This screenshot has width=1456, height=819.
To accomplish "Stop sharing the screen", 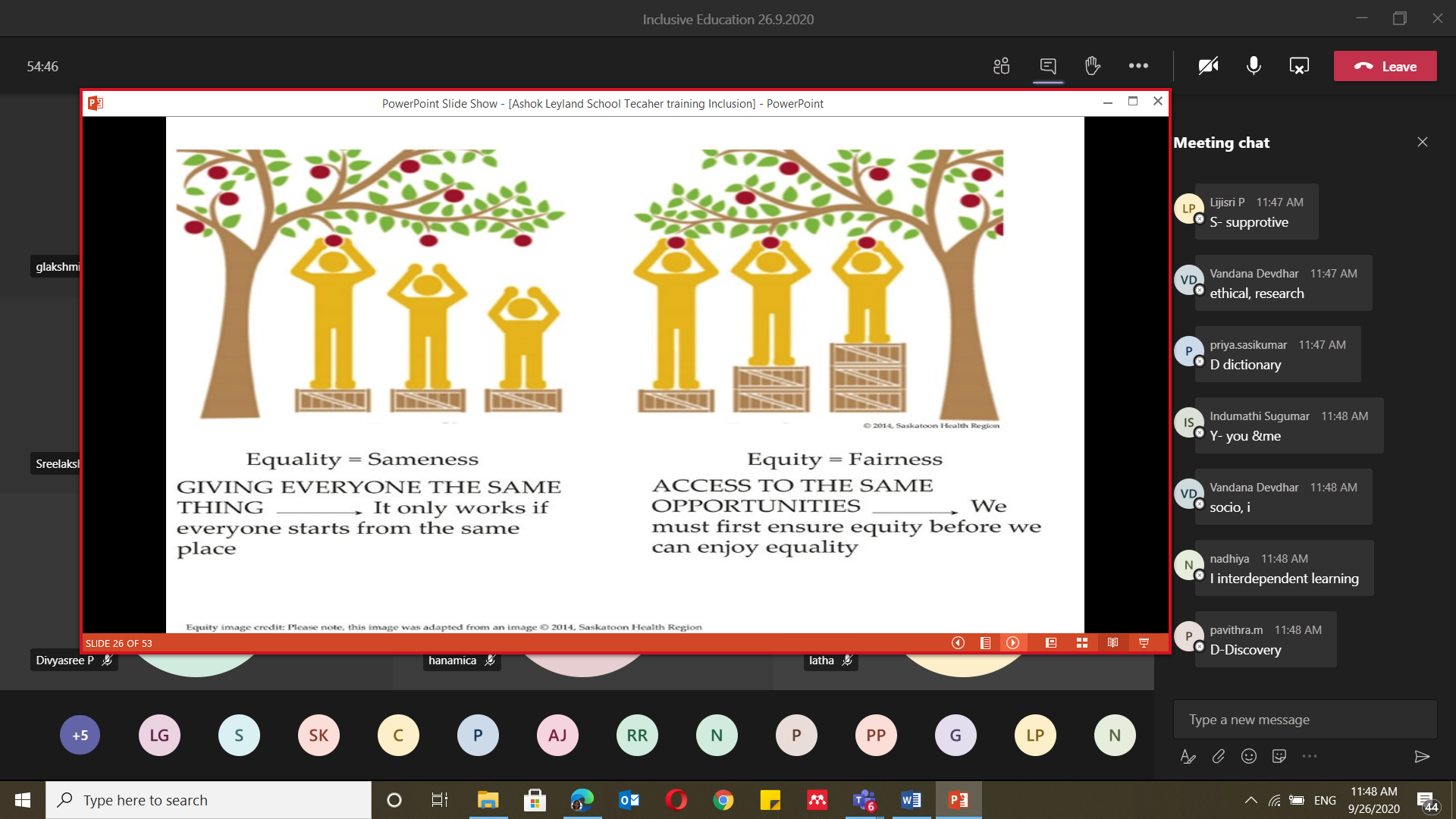I will pyautogui.click(x=1299, y=66).
